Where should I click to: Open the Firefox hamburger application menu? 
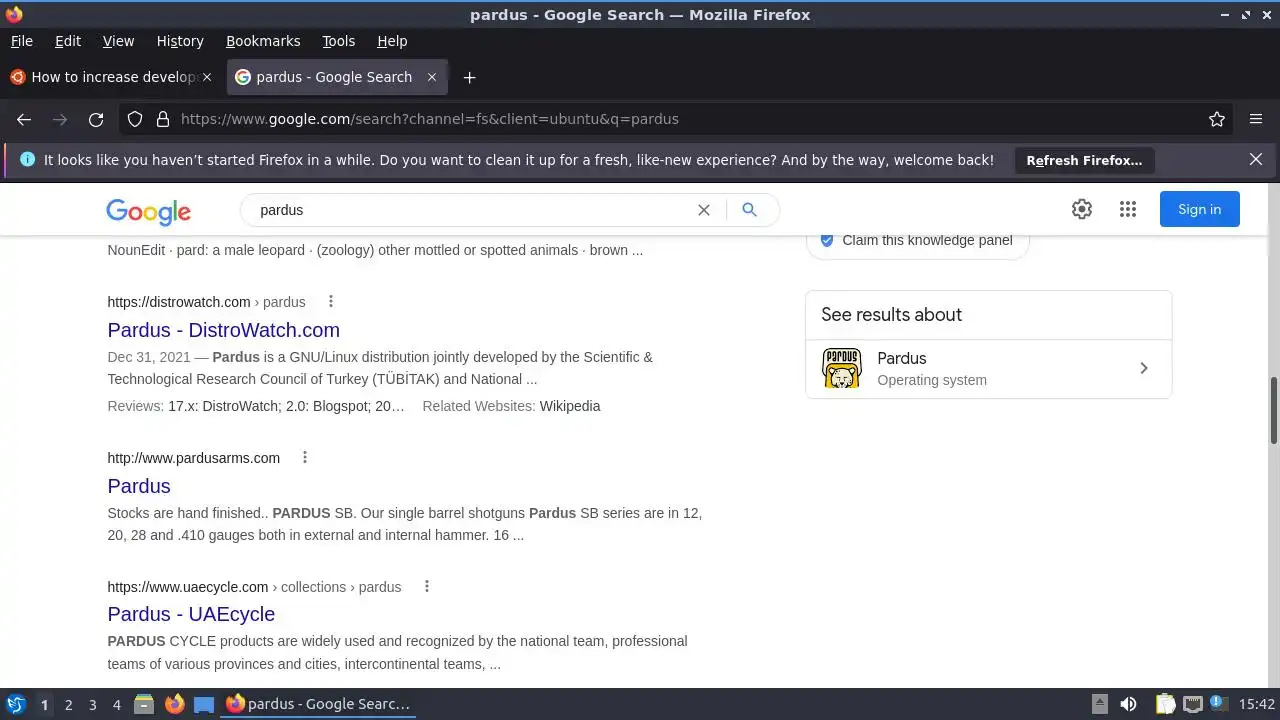tap(1256, 119)
